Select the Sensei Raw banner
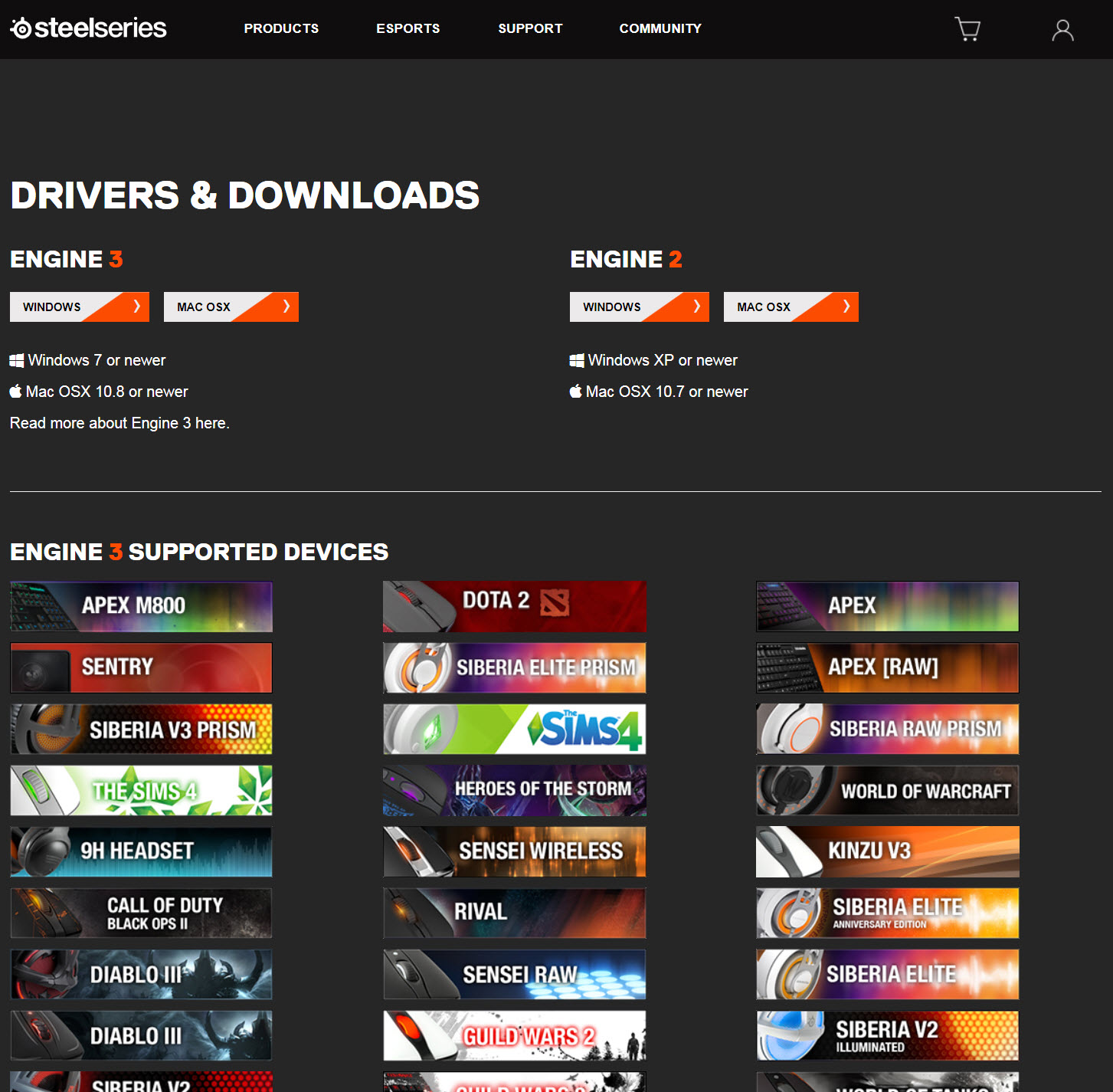The height and width of the screenshot is (1092, 1113). (515, 974)
